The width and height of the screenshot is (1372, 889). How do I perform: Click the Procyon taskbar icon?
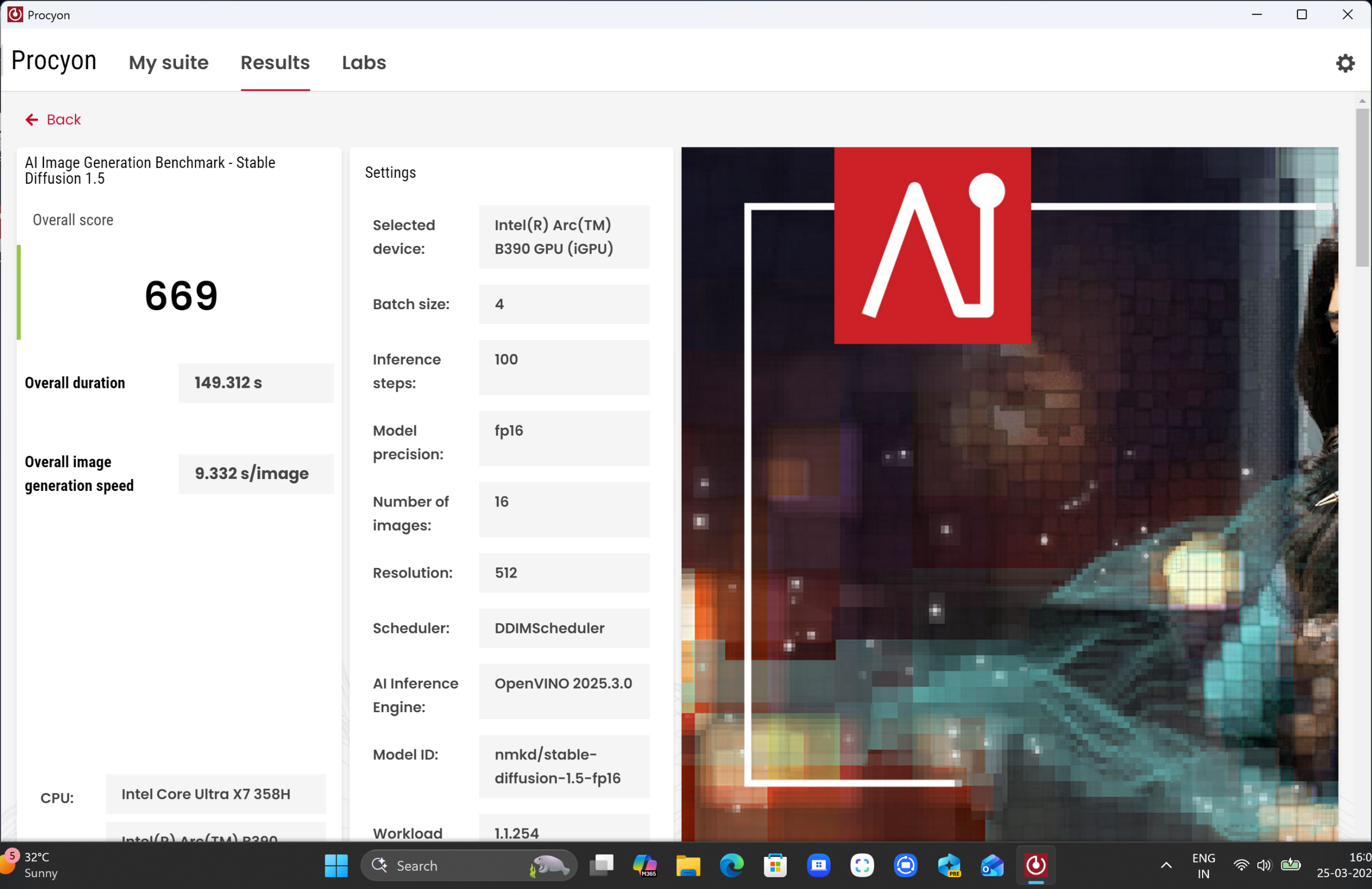pyautogui.click(x=1035, y=865)
